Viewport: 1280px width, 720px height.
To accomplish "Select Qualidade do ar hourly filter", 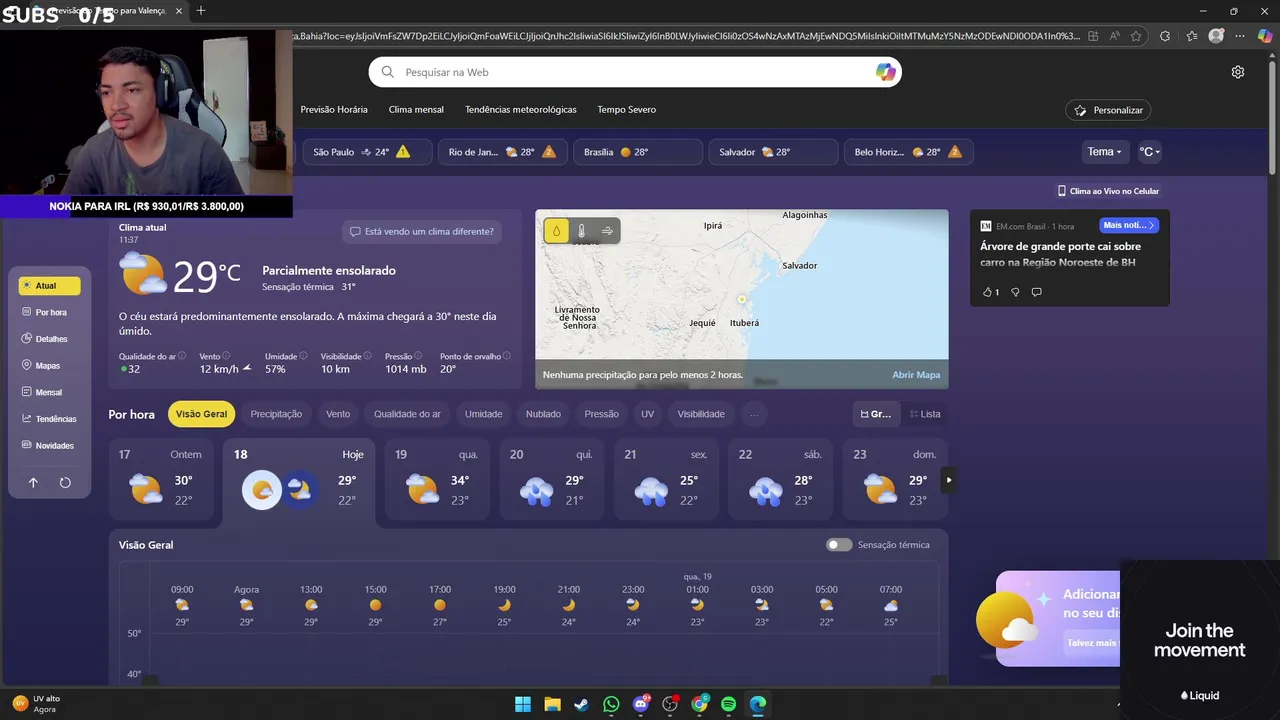I will [407, 414].
